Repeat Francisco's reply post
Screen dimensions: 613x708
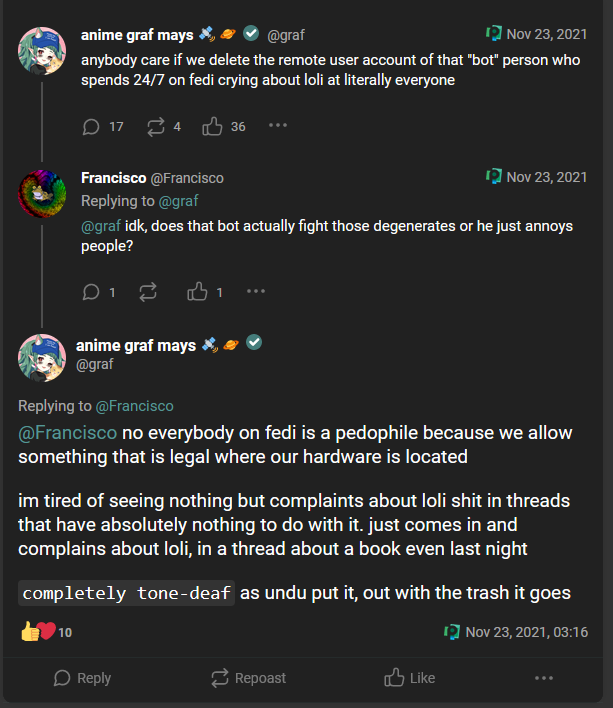tap(149, 292)
